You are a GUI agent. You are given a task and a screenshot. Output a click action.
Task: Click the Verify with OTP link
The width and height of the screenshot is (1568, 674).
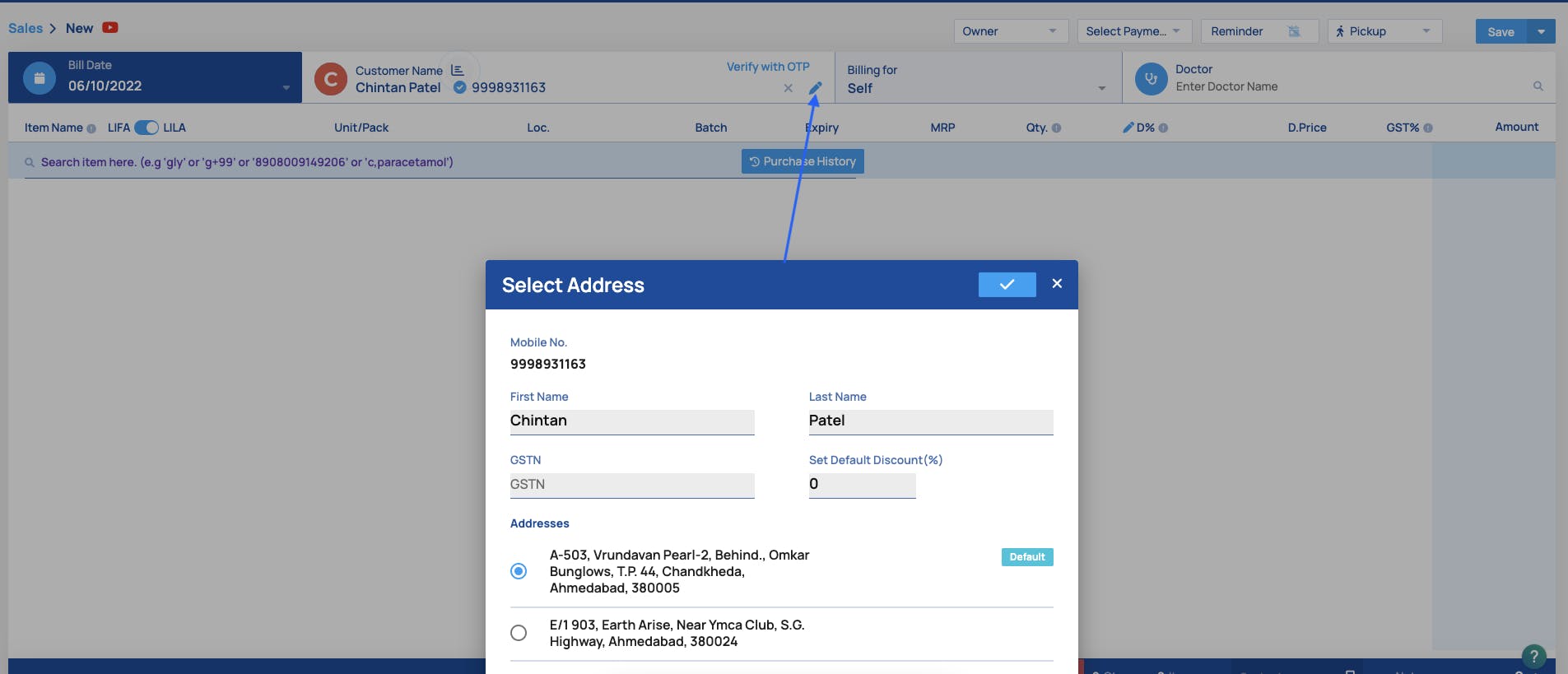pyautogui.click(x=768, y=67)
